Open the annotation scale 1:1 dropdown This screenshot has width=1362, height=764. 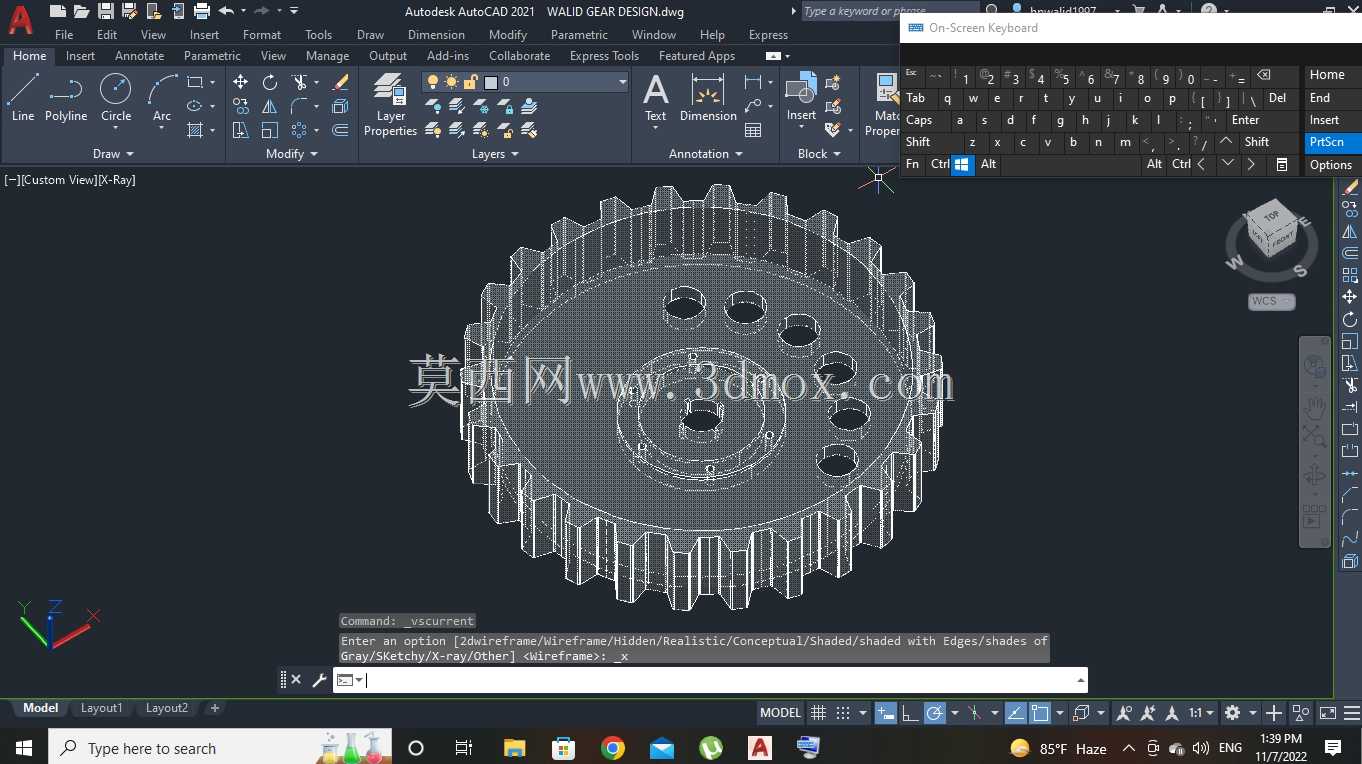click(1201, 713)
